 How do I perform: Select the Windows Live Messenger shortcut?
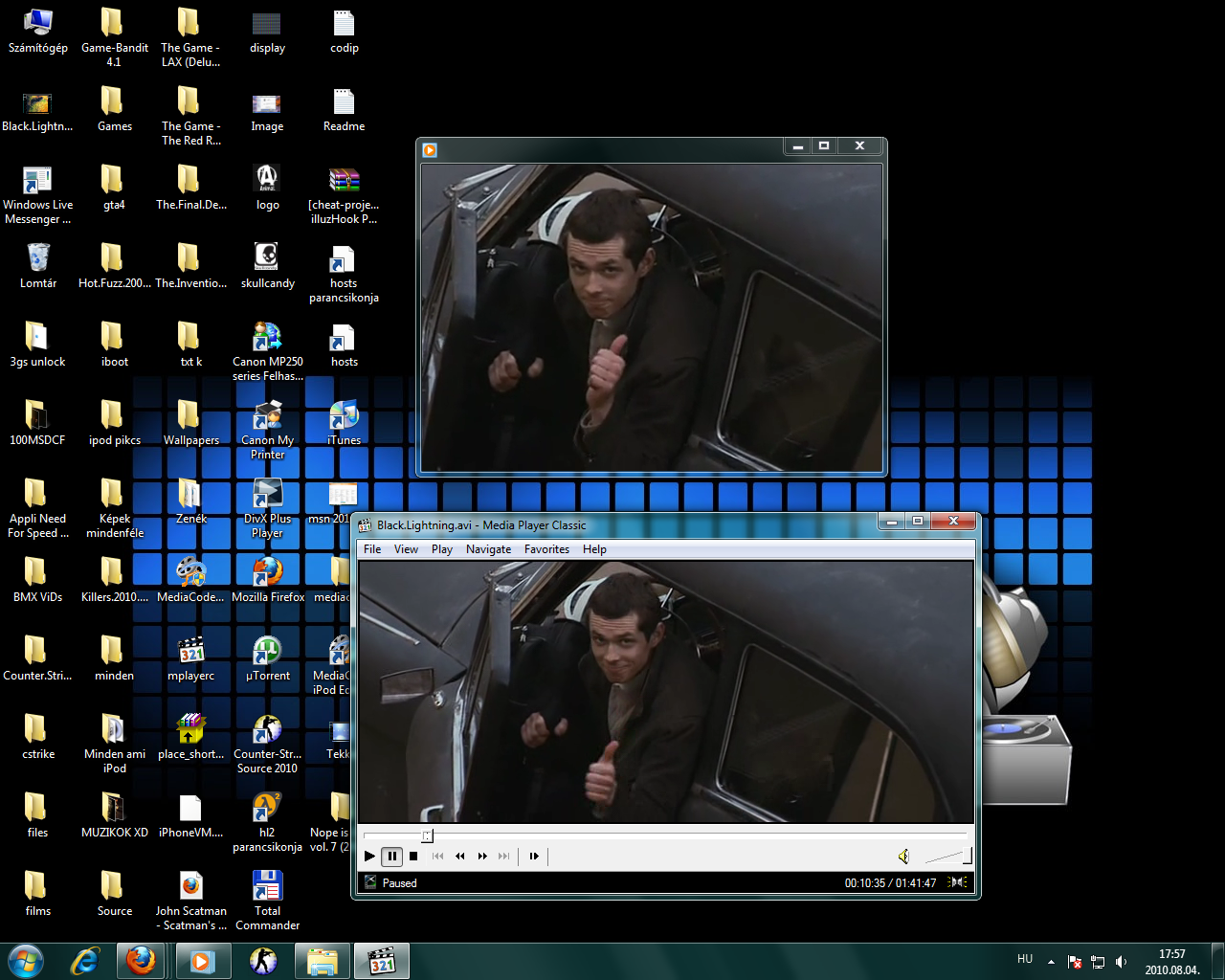[x=38, y=195]
